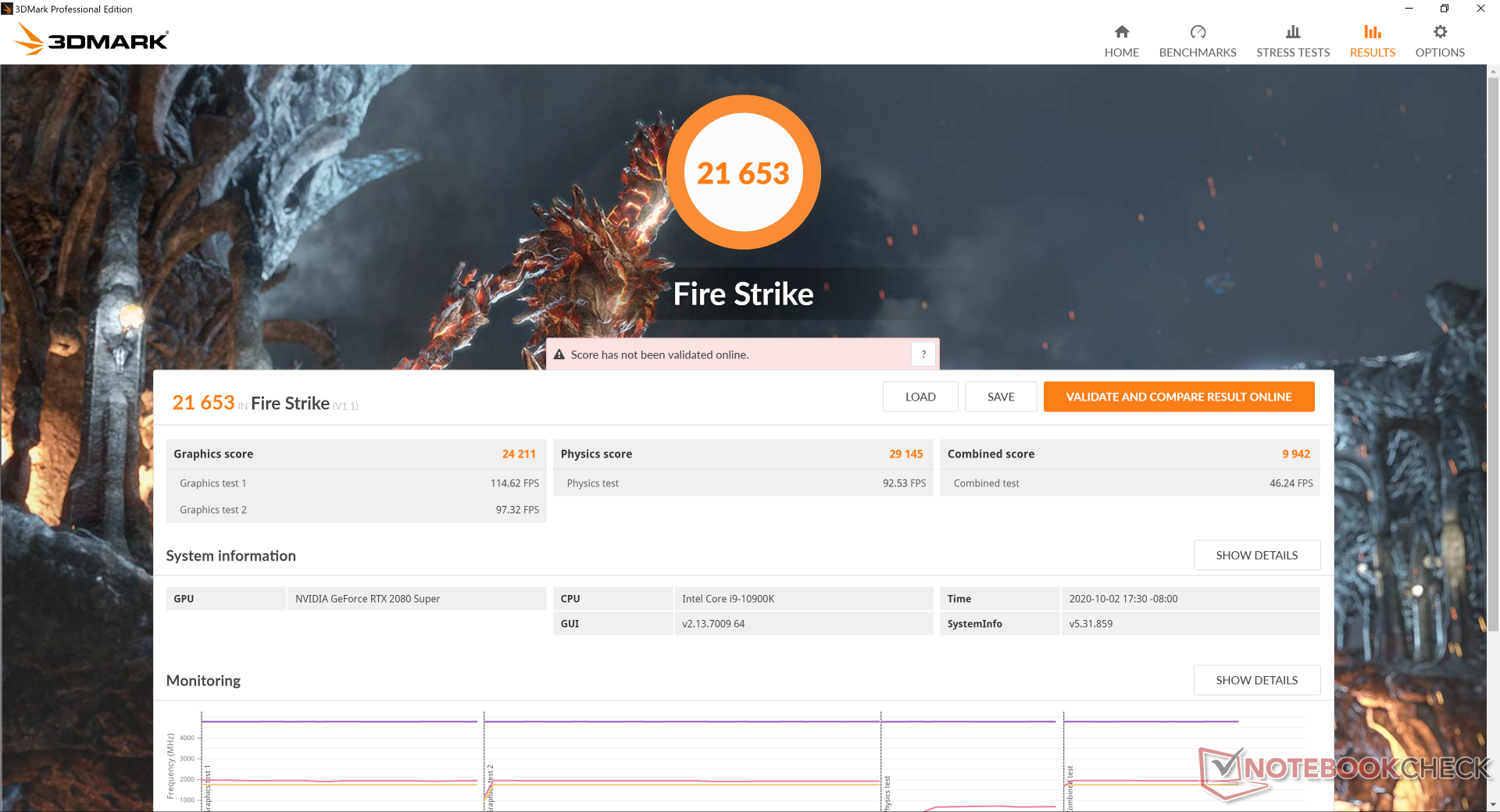Viewport: 1500px width, 812px height.
Task: Click the Graphics score value 24 211
Action: [x=519, y=454]
